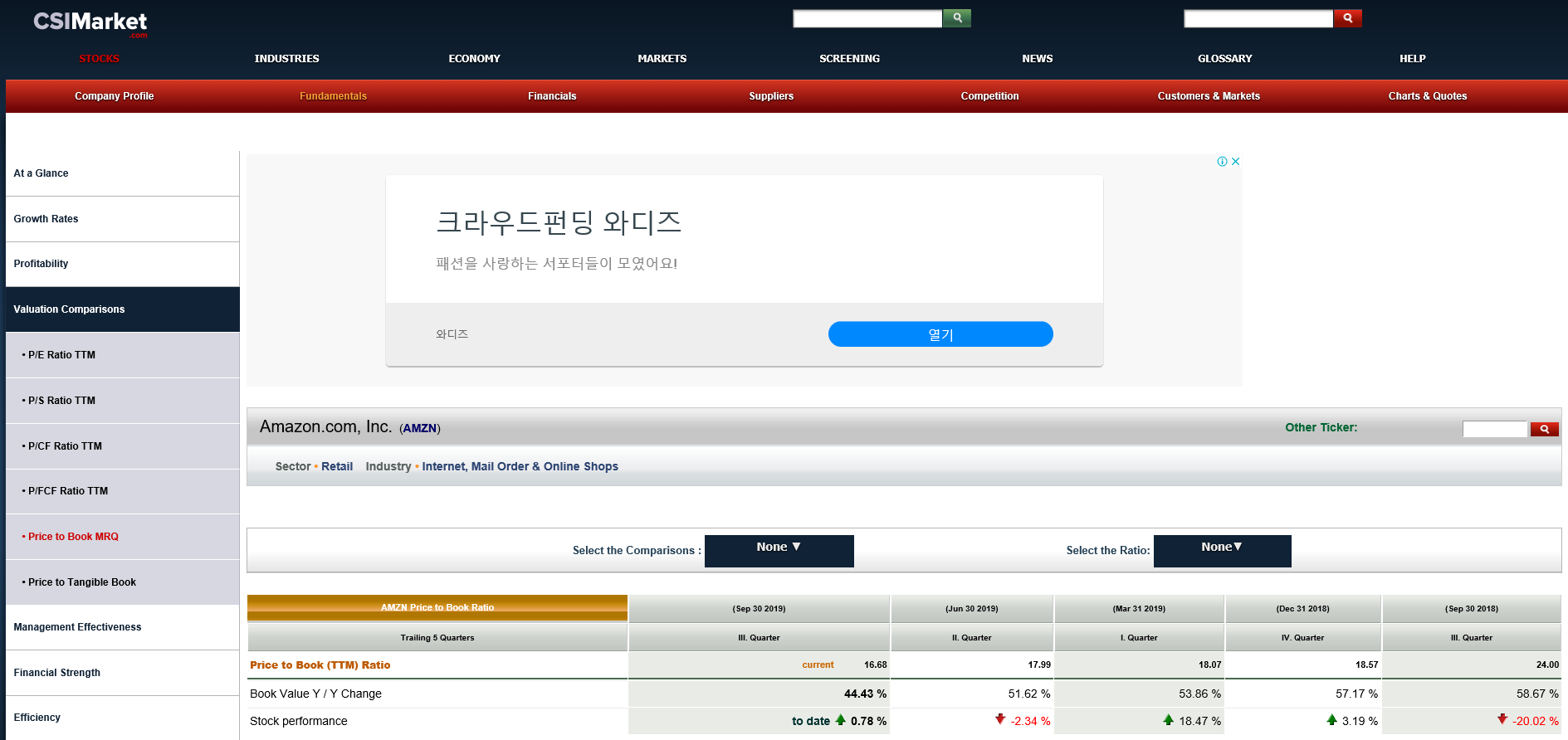Click the AMZN Price to Book Ratio header

[x=437, y=607]
